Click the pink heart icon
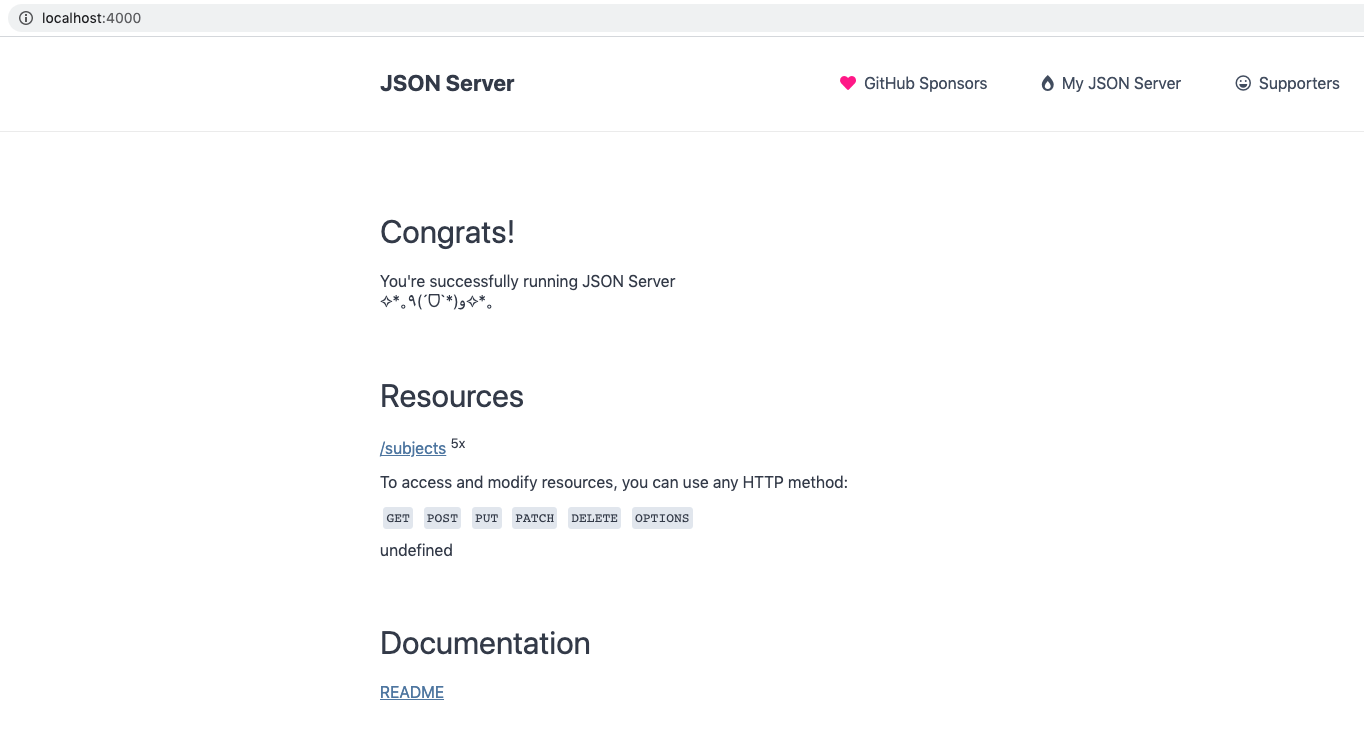The width and height of the screenshot is (1364, 748). point(848,84)
